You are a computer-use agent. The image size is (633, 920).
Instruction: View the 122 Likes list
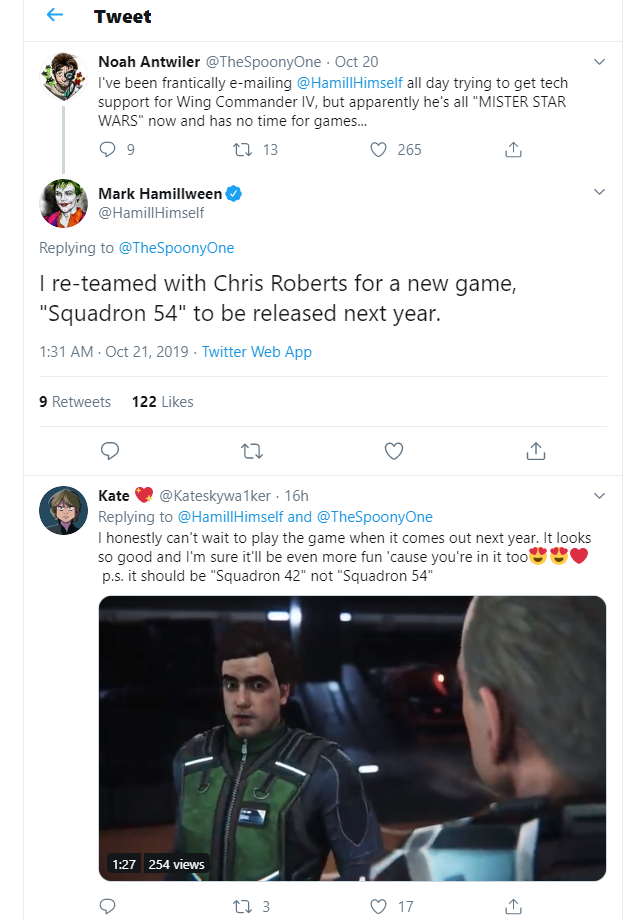click(163, 402)
